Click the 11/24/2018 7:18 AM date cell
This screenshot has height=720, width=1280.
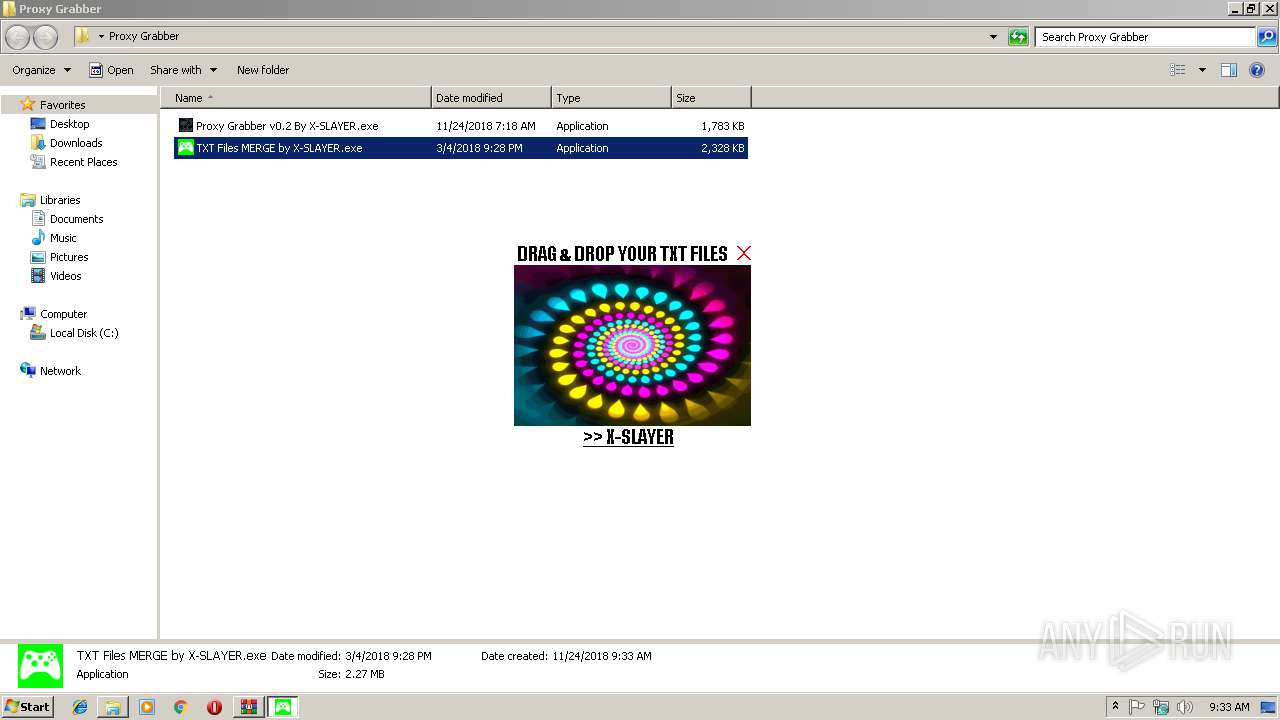(x=486, y=126)
